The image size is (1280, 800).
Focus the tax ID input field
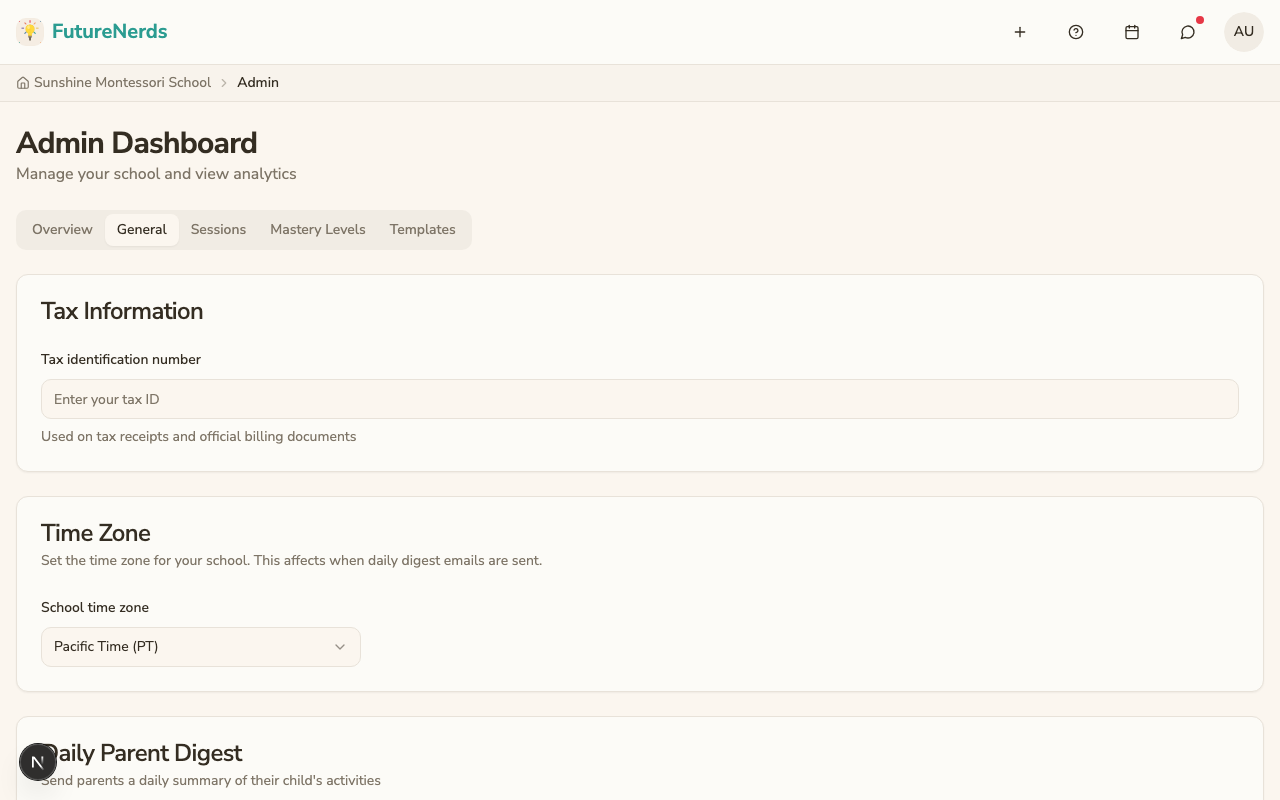(640, 399)
